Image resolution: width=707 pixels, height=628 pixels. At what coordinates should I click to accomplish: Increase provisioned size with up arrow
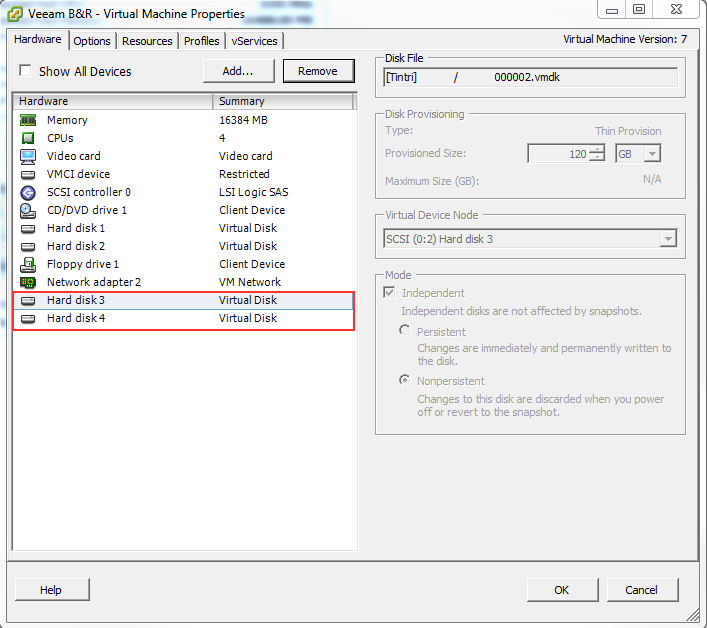(597, 149)
